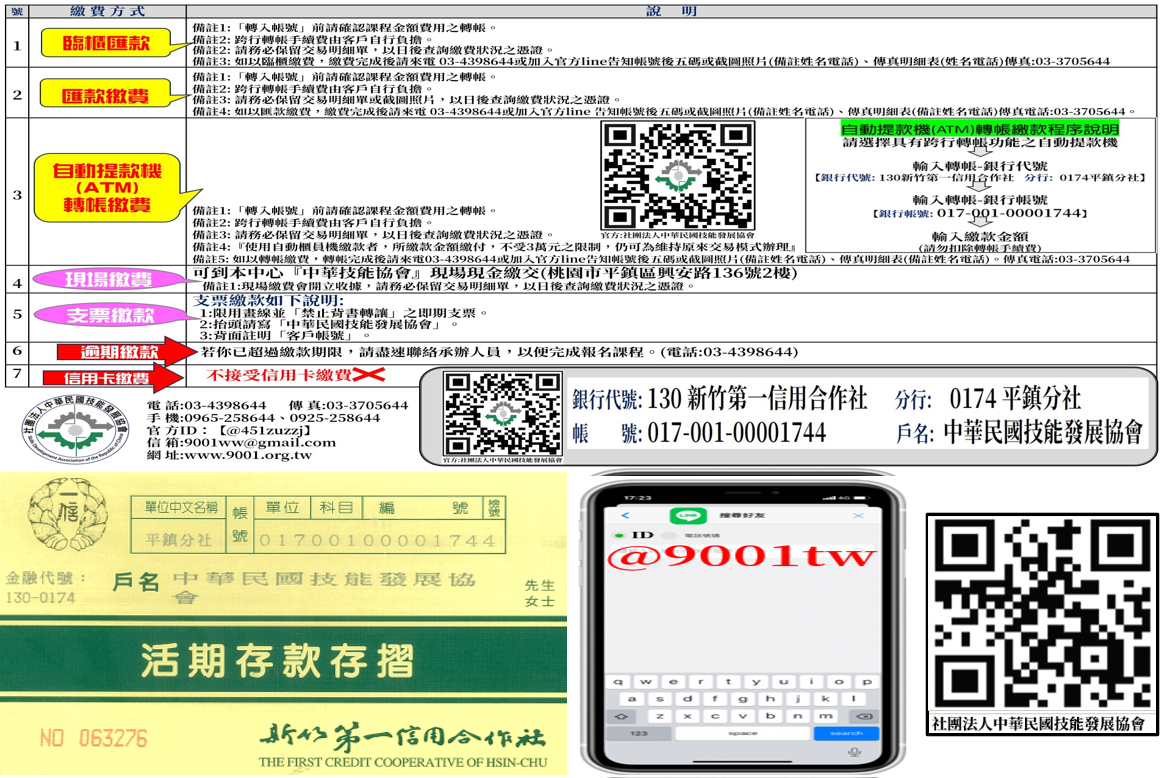Tap the q key on the phone keyboard
This screenshot has height=778, width=1160.
(618, 681)
